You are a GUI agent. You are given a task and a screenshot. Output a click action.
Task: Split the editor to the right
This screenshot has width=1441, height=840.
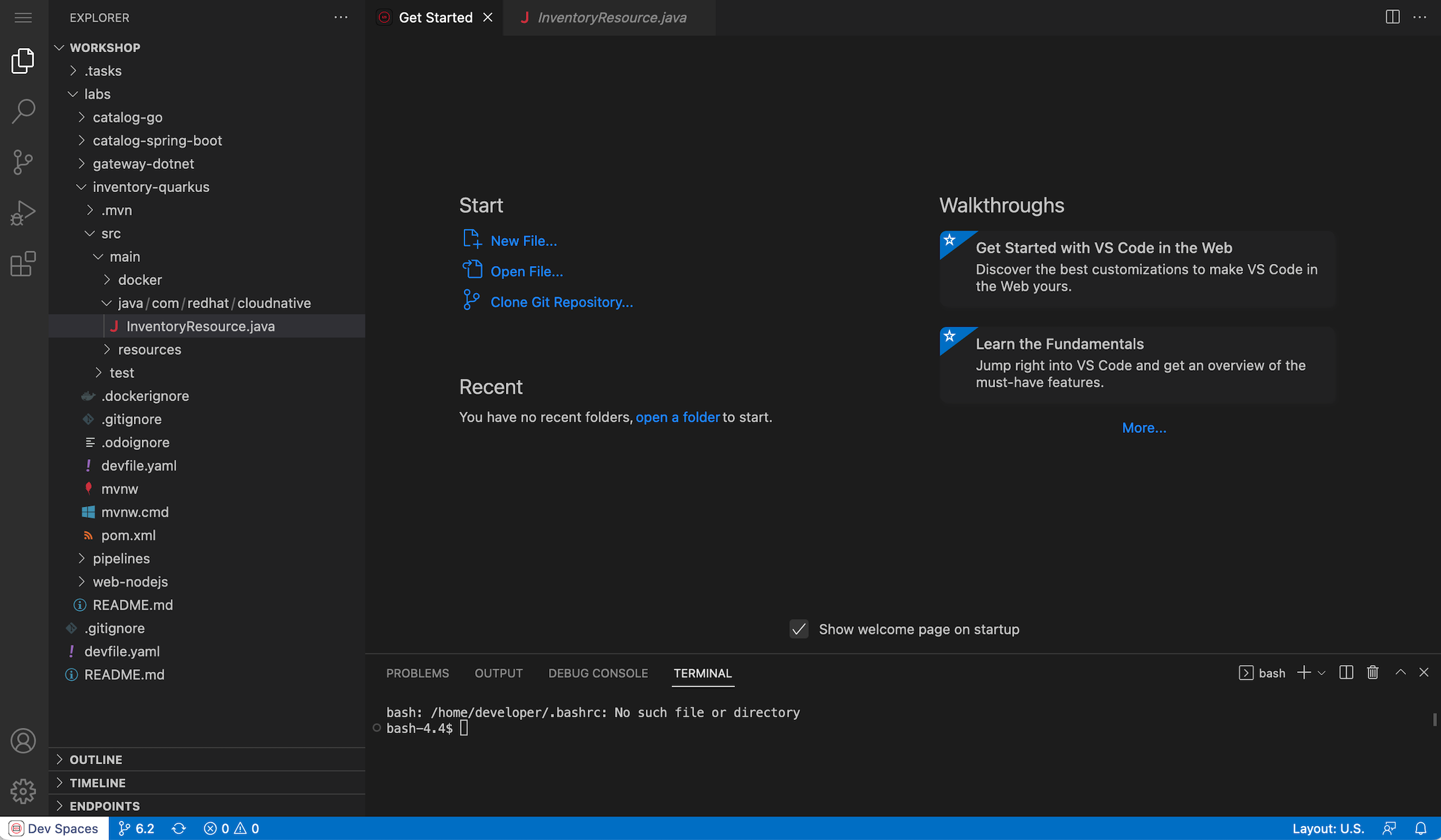pyautogui.click(x=1392, y=17)
